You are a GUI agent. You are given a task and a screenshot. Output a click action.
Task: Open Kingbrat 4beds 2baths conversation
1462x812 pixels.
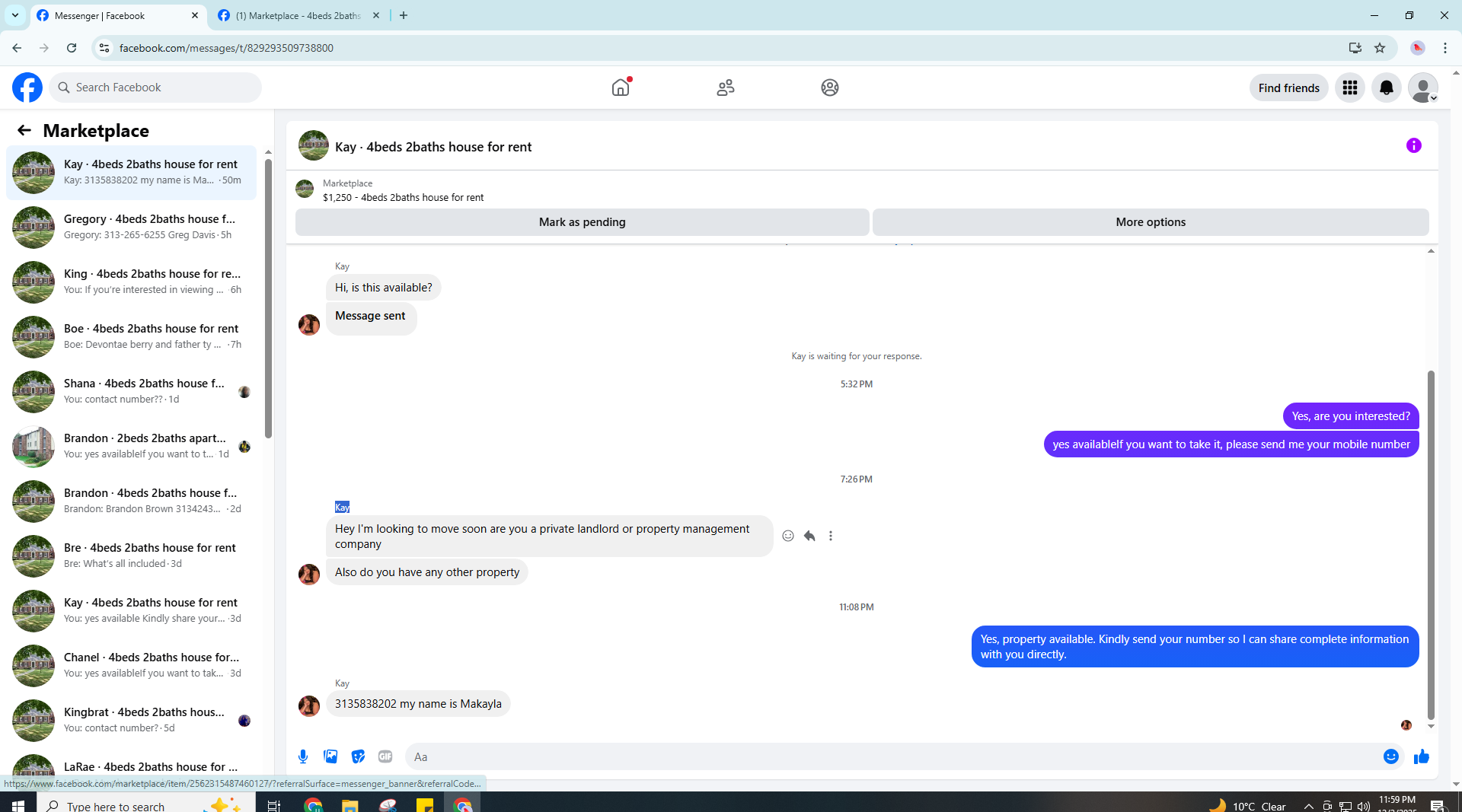coord(131,720)
